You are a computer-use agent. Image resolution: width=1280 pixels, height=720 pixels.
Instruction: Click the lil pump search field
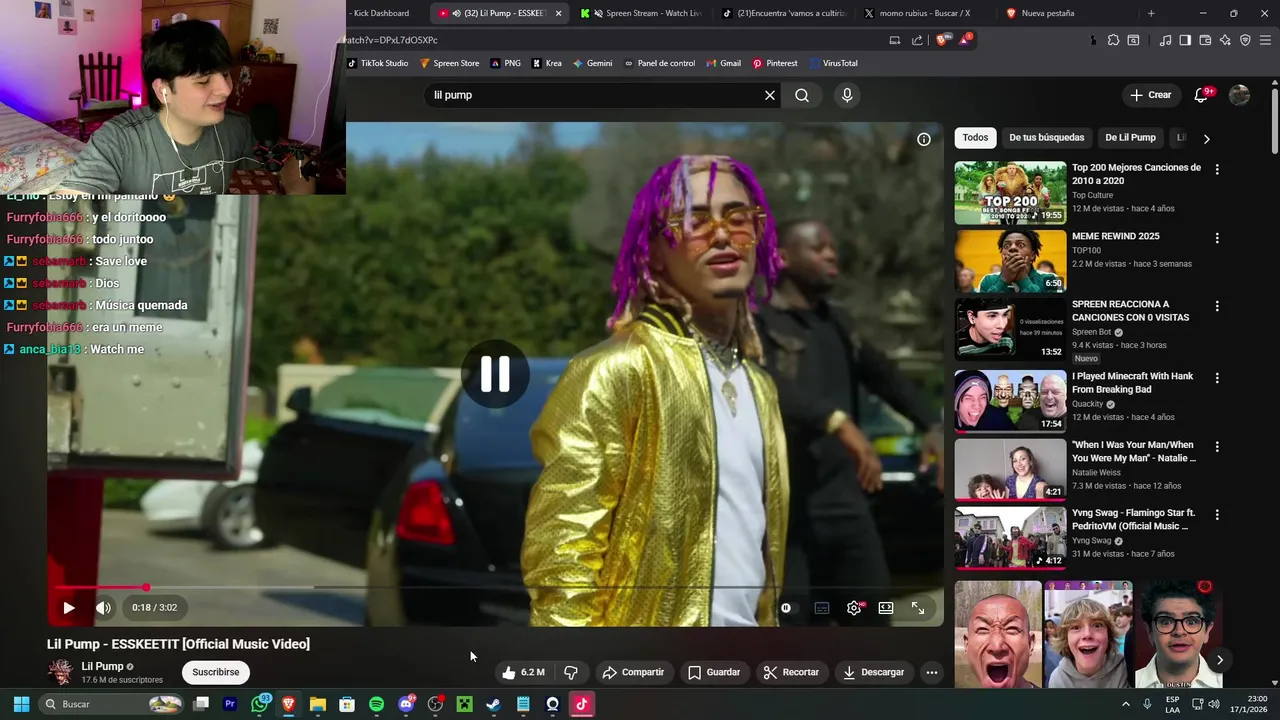click(x=593, y=95)
